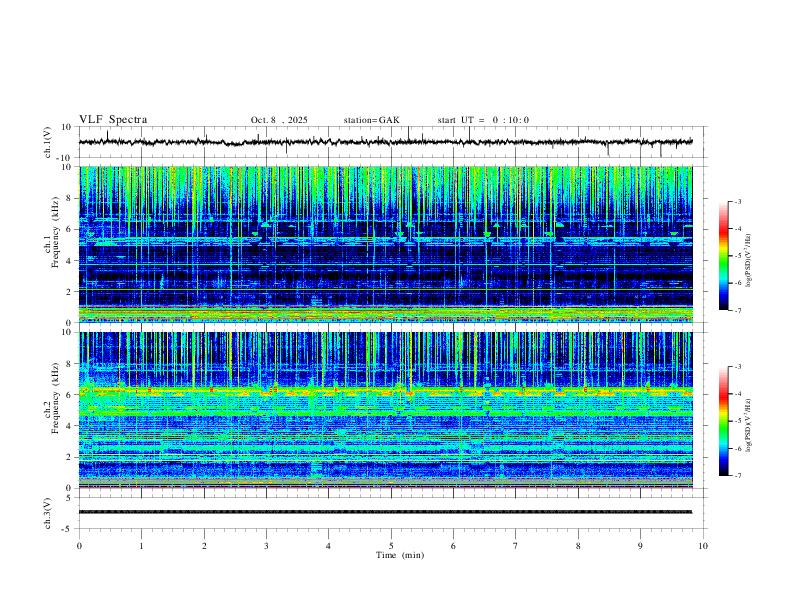Click the "5" tick on ch.3(V) axis

(70, 498)
